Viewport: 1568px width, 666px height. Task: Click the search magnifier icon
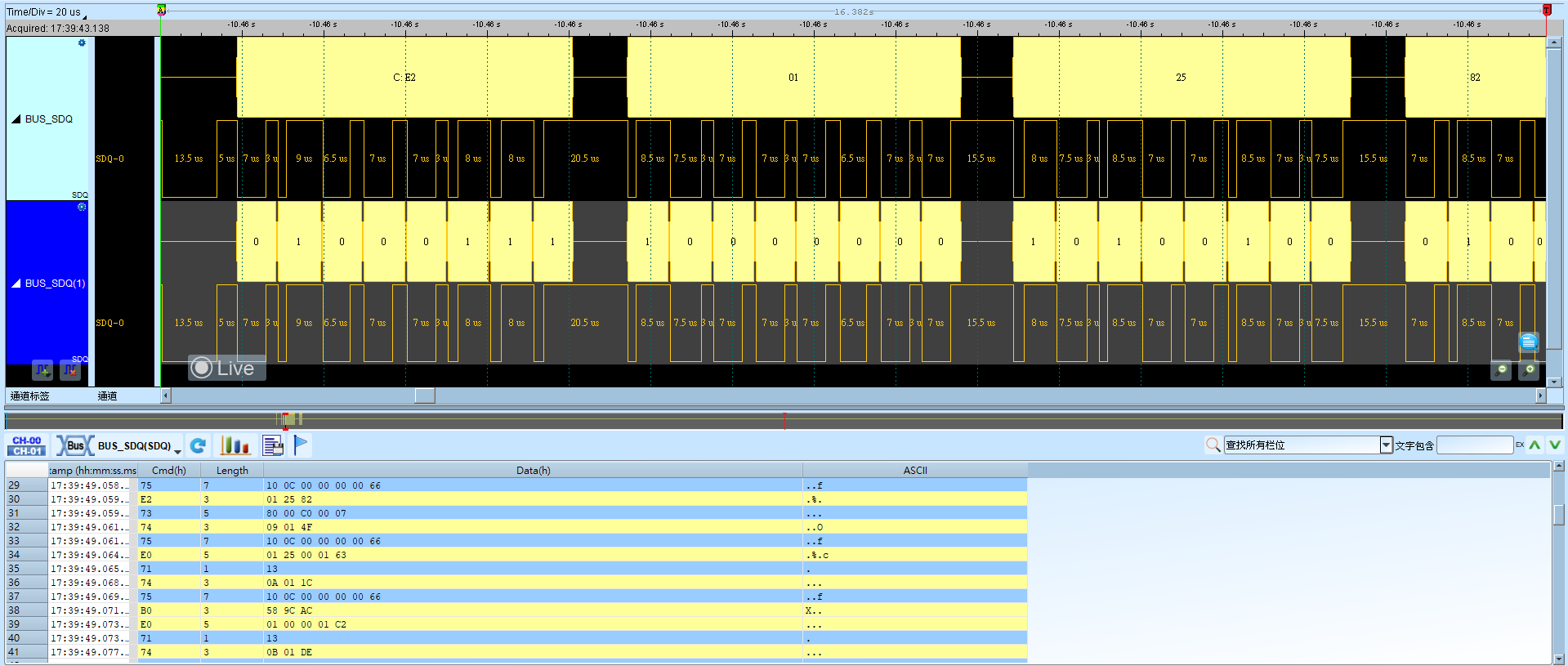tap(1213, 445)
